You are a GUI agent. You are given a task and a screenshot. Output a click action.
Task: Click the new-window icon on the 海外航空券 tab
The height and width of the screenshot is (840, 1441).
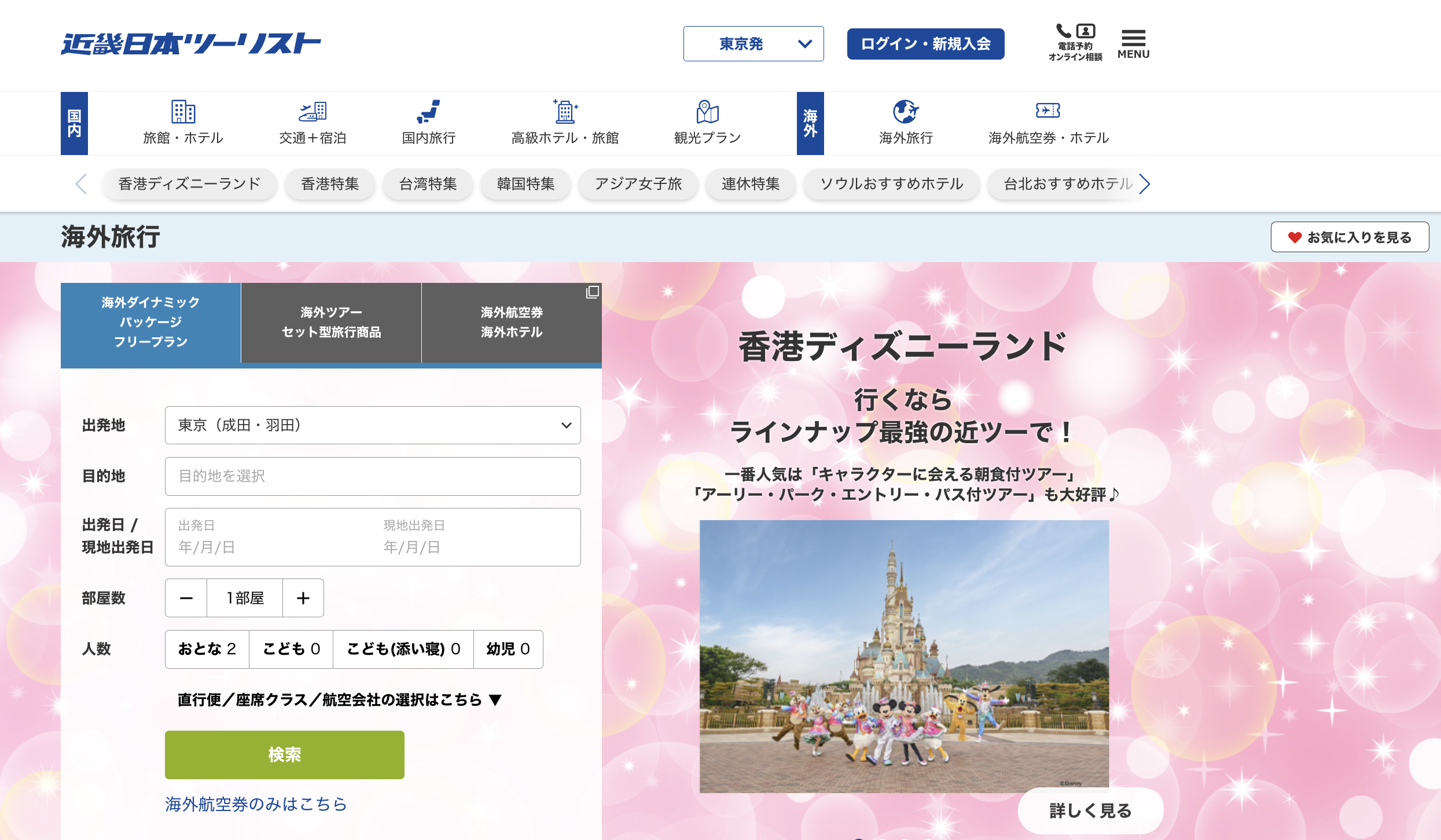(x=592, y=292)
